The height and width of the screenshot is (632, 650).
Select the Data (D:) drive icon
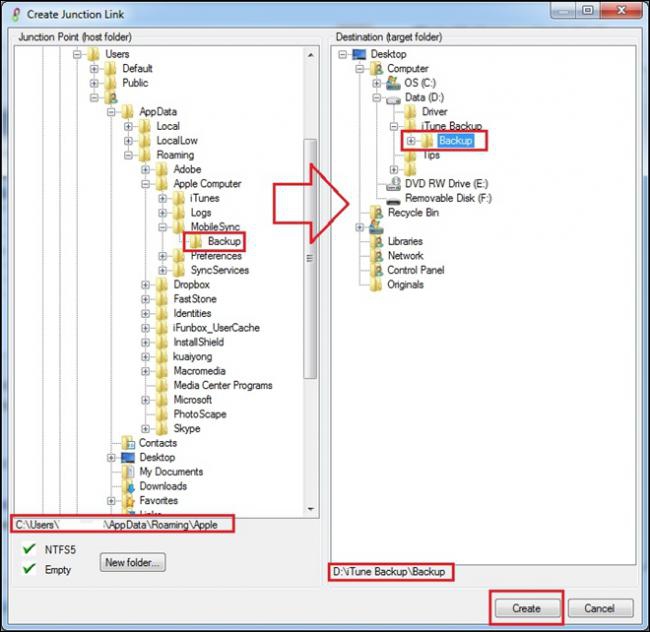(x=393, y=99)
